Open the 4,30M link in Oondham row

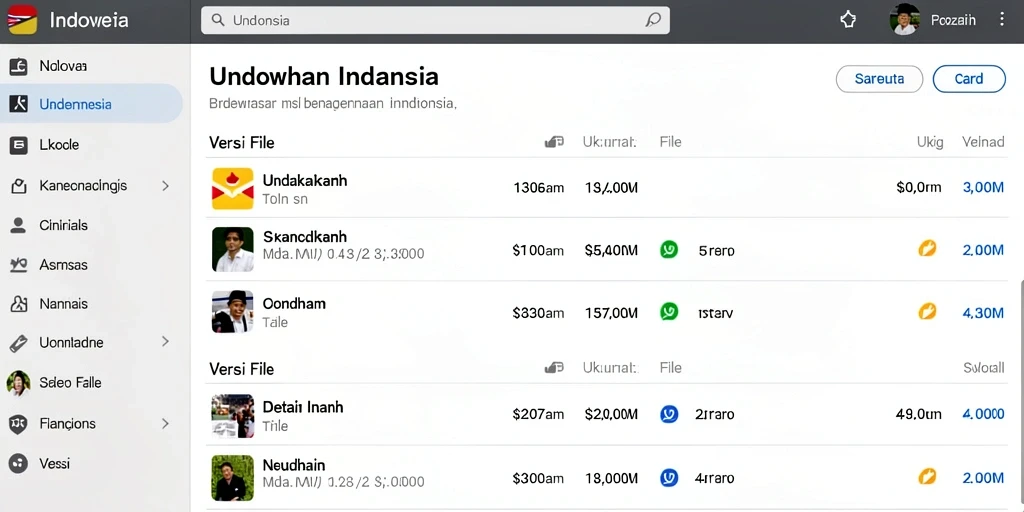coord(983,313)
